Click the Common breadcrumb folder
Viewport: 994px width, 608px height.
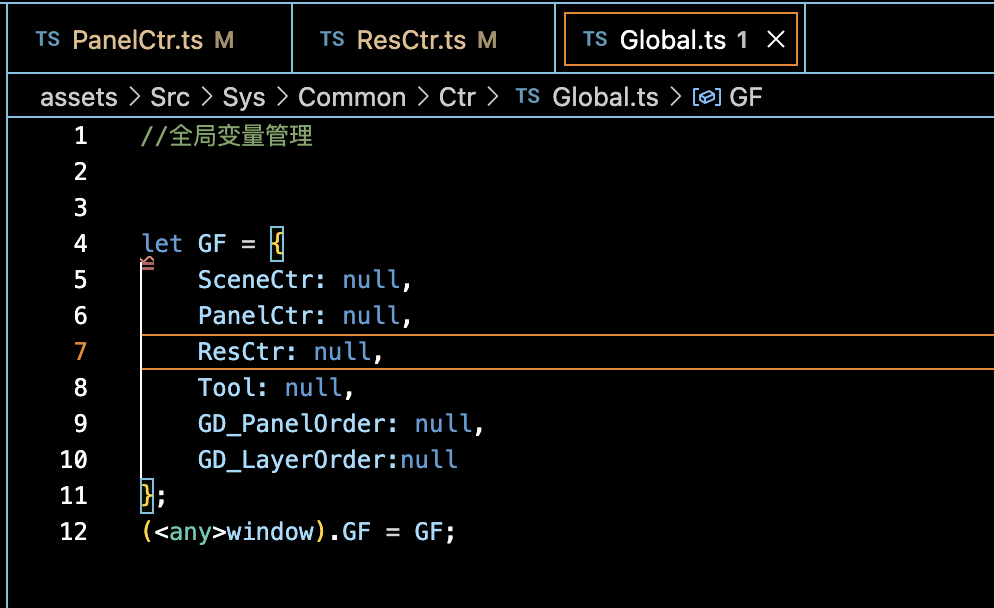(352, 97)
